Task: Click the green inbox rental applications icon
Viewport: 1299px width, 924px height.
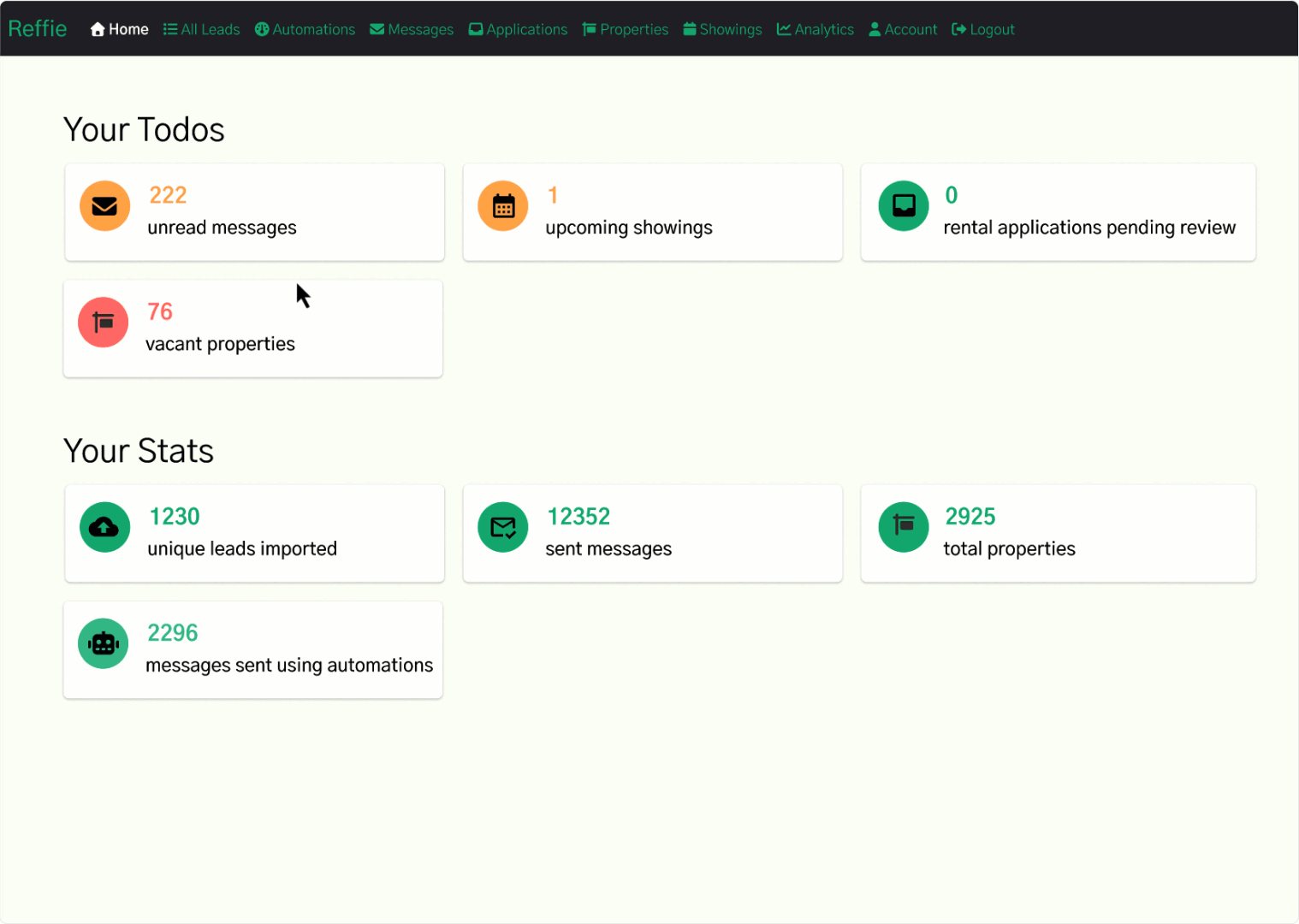Action: (x=904, y=206)
